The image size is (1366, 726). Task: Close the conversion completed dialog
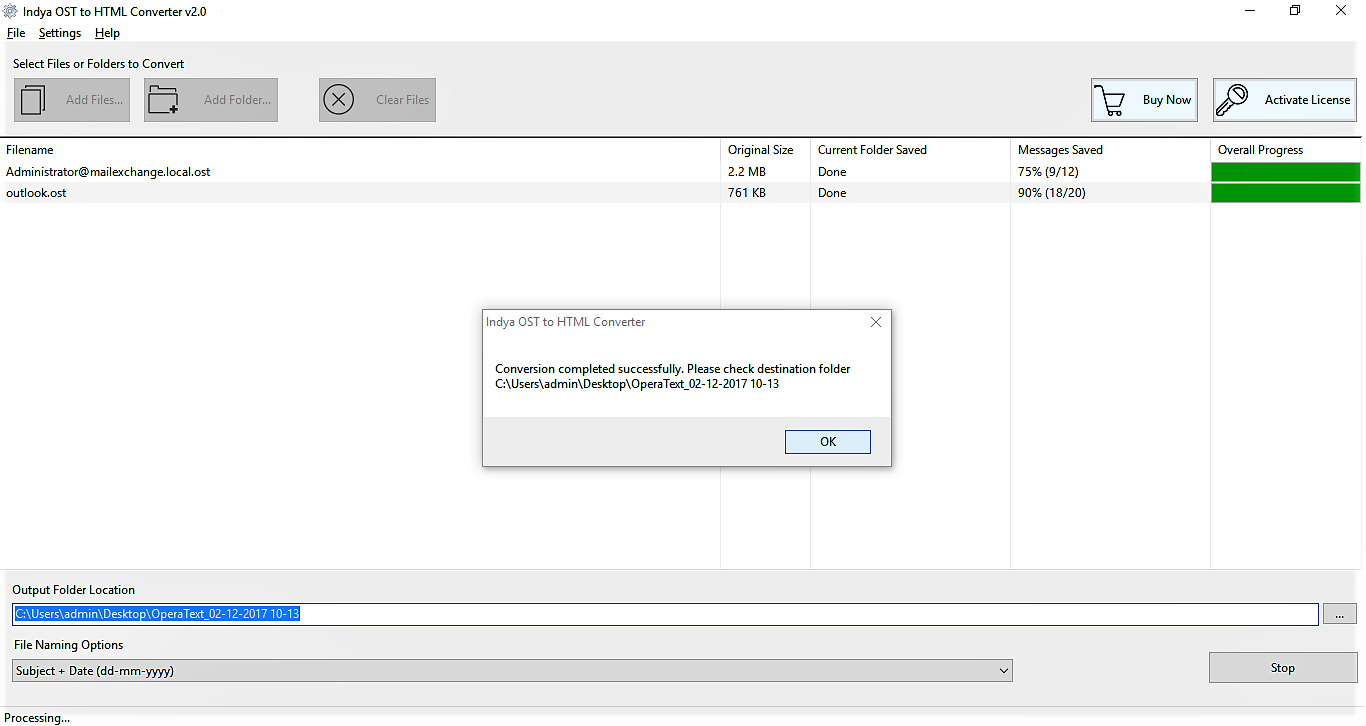(x=876, y=322)
